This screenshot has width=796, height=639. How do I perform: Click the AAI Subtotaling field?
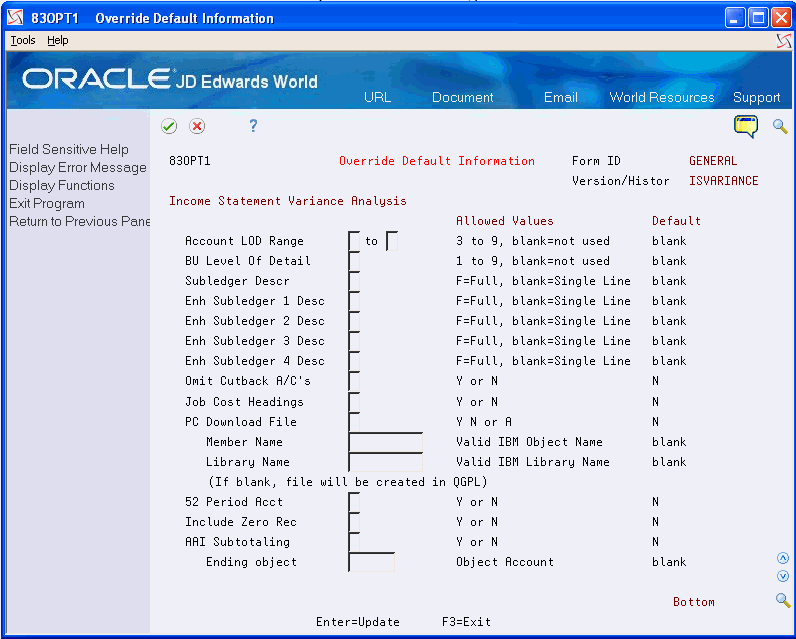[x=354, y=542]
